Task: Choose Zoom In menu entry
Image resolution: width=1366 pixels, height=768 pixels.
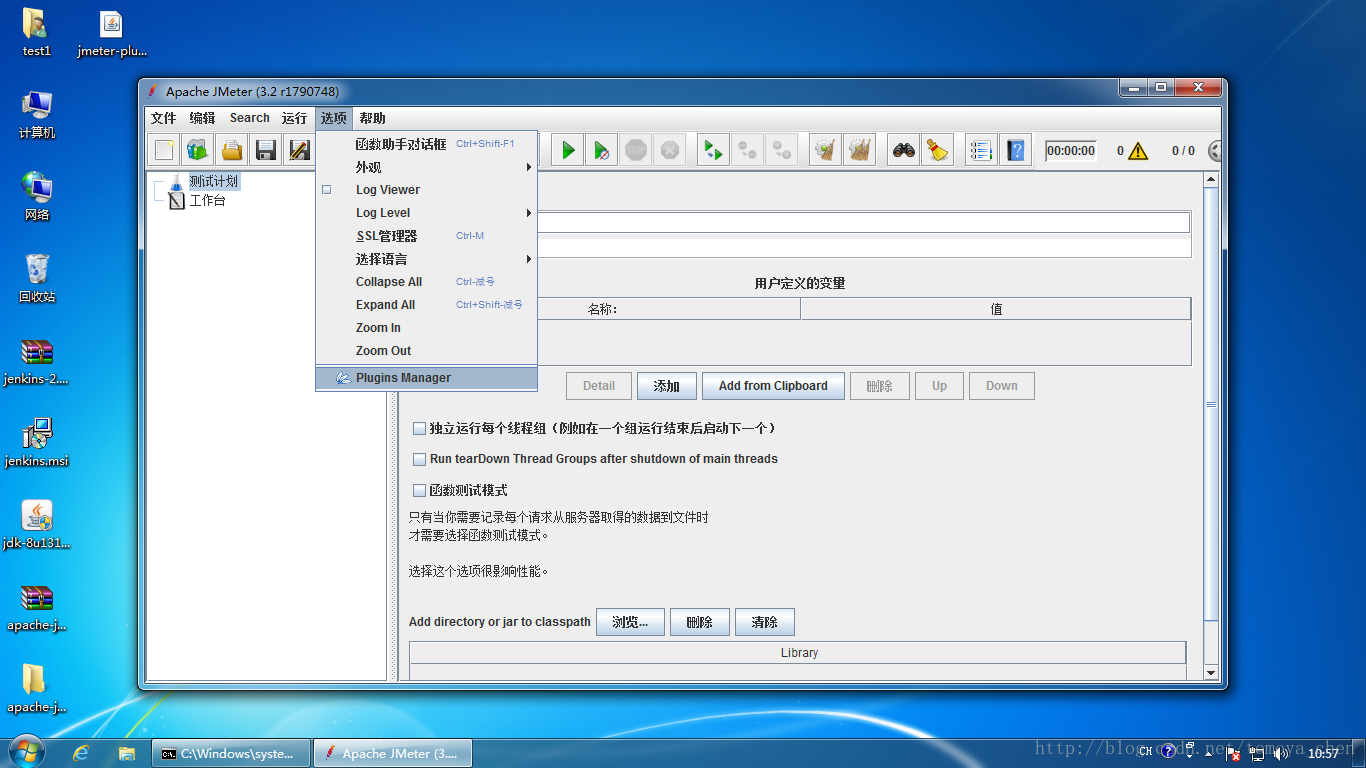Action: pos(427,328)
